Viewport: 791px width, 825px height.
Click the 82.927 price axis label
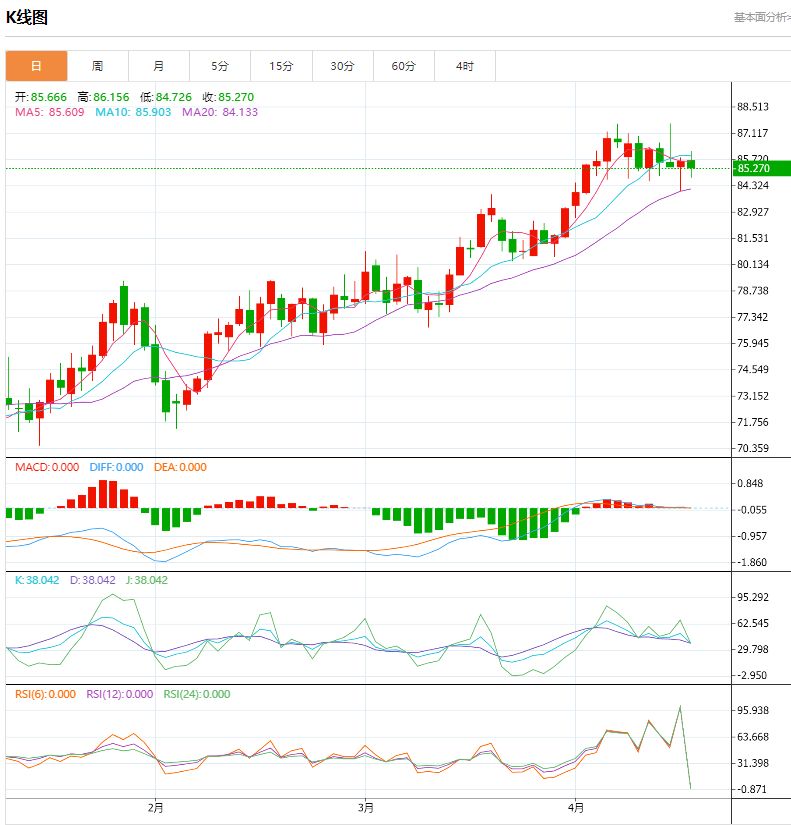[753, 212]
